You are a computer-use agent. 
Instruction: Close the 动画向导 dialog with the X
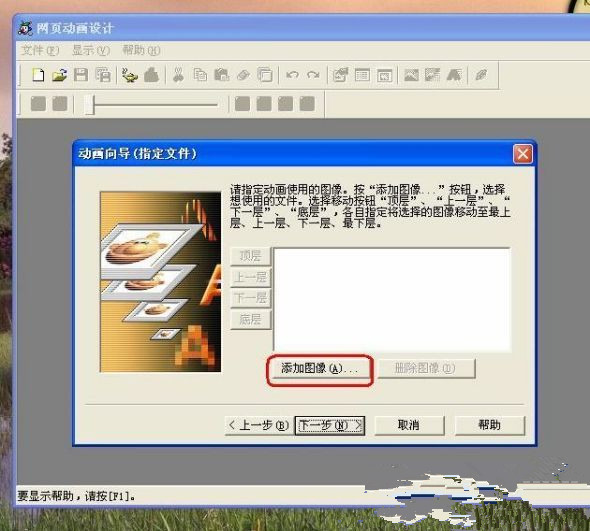click(523, 154)
